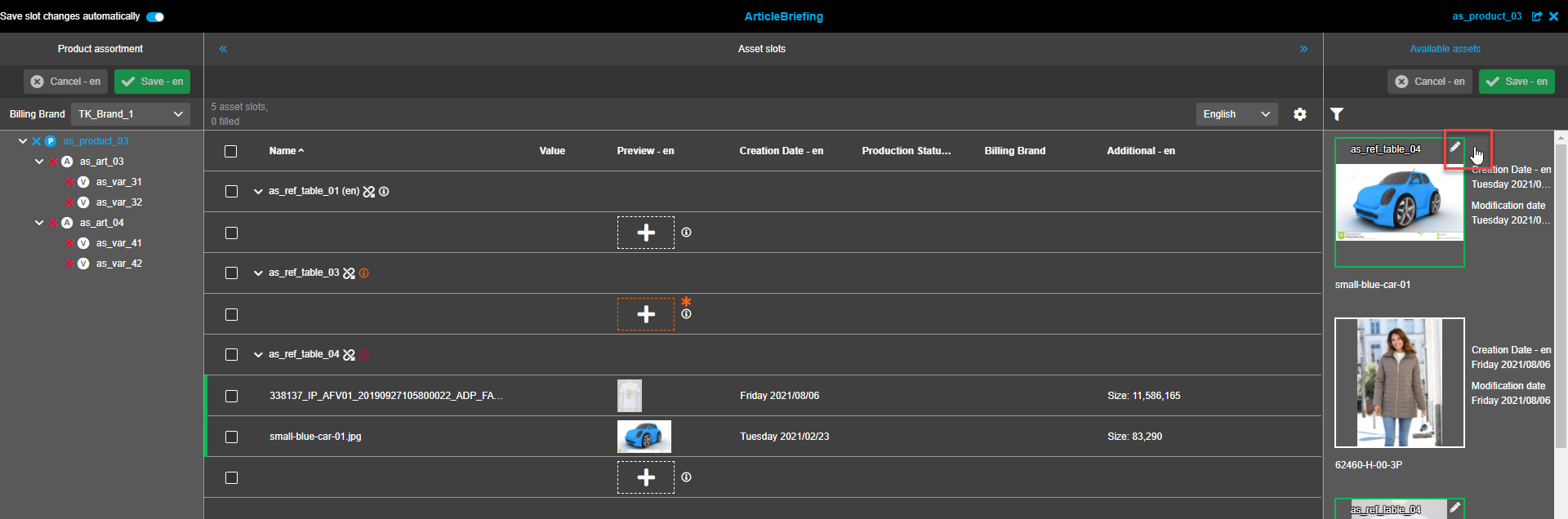Click the info icon next to as_ref_table_01 (en)

click(384, 192)
